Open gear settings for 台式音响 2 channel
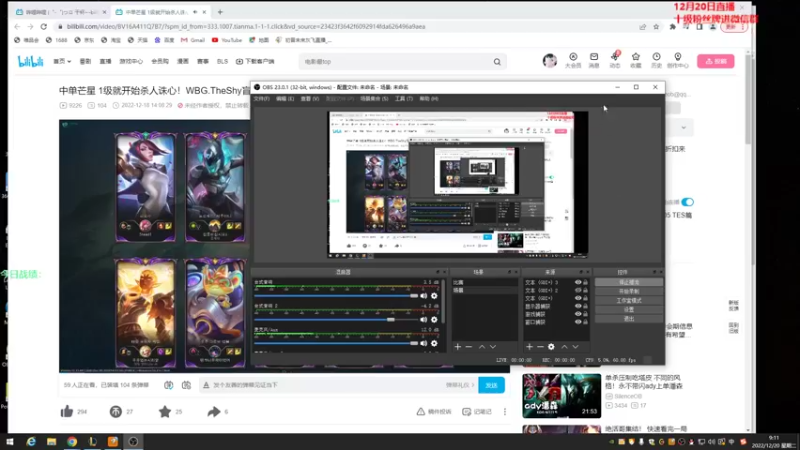Viewport: 800px width, 450px height. (x=434, y=320)
